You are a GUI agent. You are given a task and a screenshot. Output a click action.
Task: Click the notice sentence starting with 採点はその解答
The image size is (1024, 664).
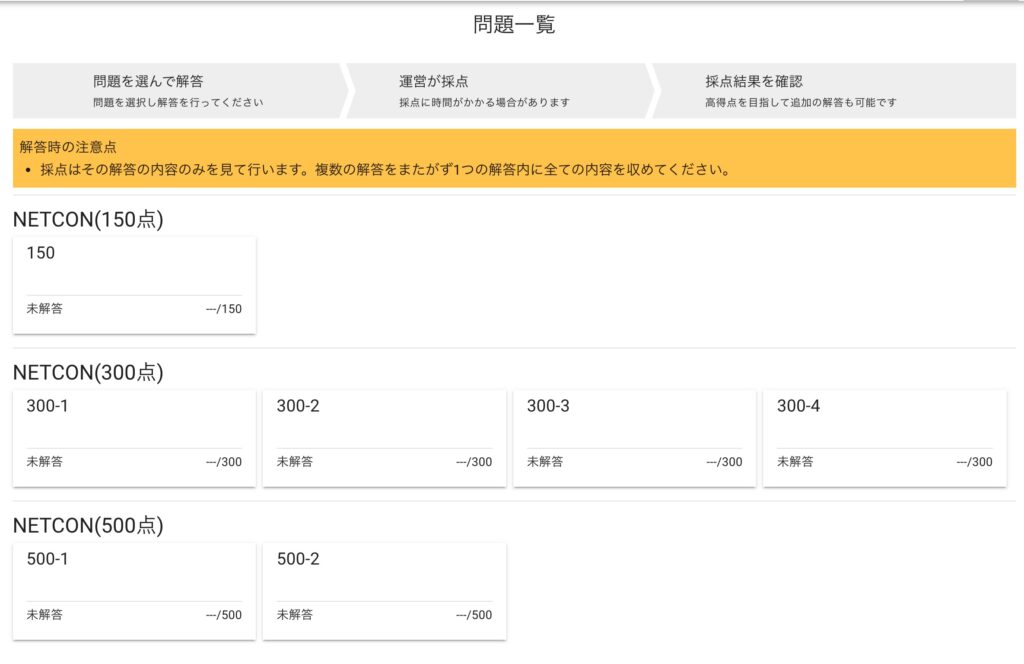385,170
